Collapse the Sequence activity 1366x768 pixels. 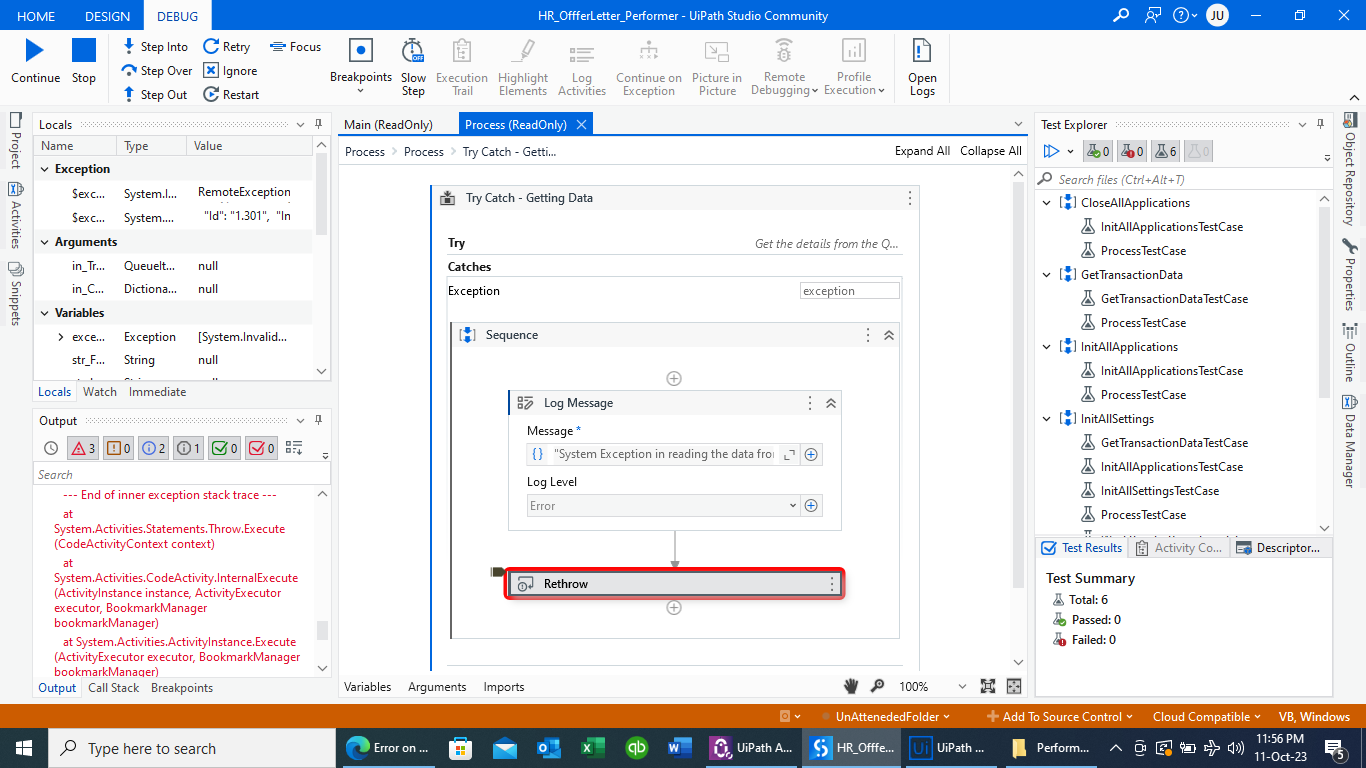click(889, 336)
